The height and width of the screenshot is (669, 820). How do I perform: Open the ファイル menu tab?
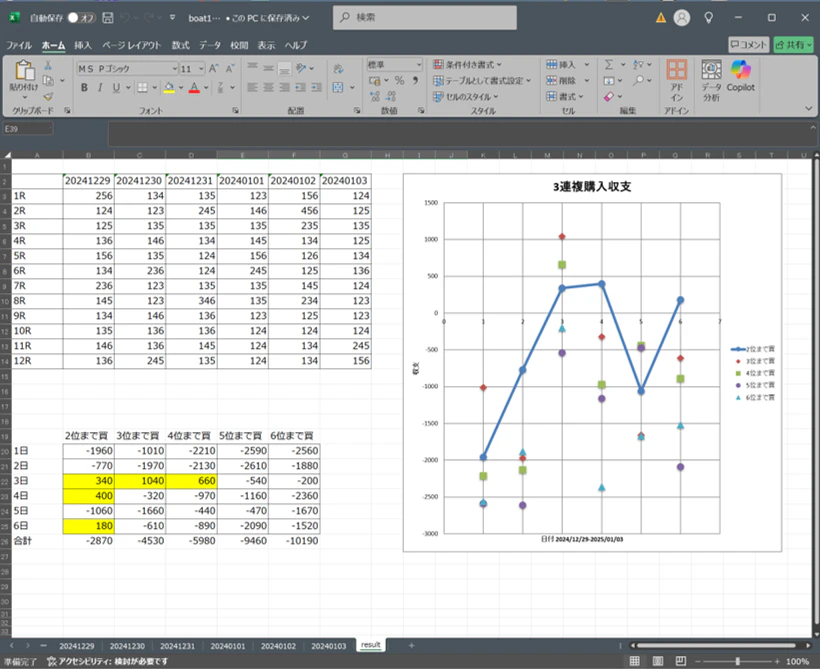pyautogui.click(x=19, y=46)
